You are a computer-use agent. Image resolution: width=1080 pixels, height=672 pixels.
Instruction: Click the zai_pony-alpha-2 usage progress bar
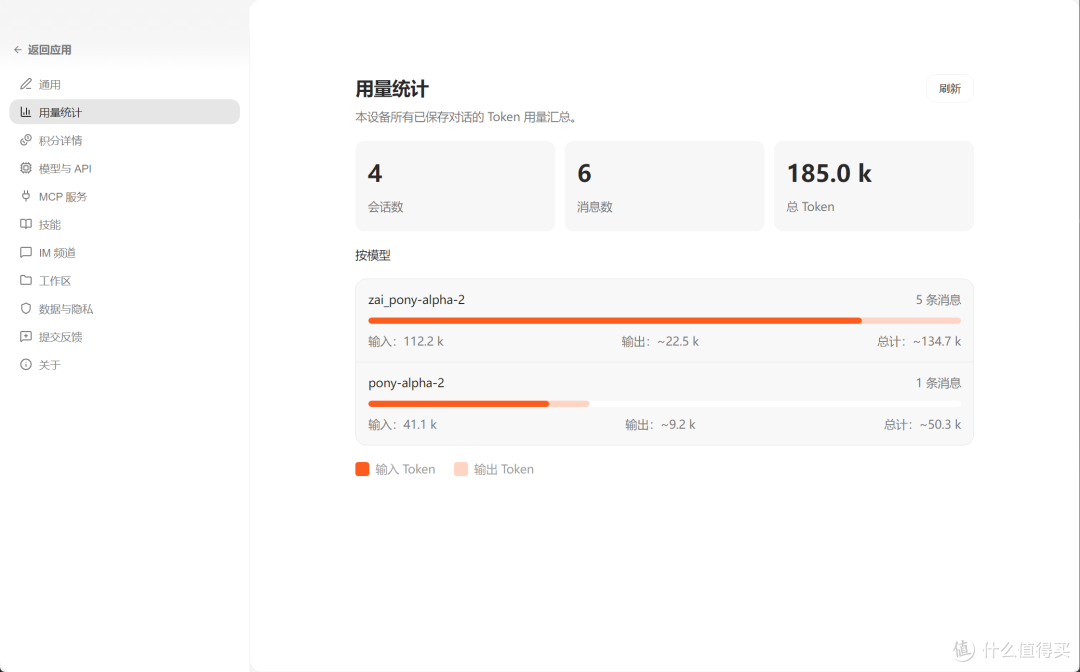(664, 321)
